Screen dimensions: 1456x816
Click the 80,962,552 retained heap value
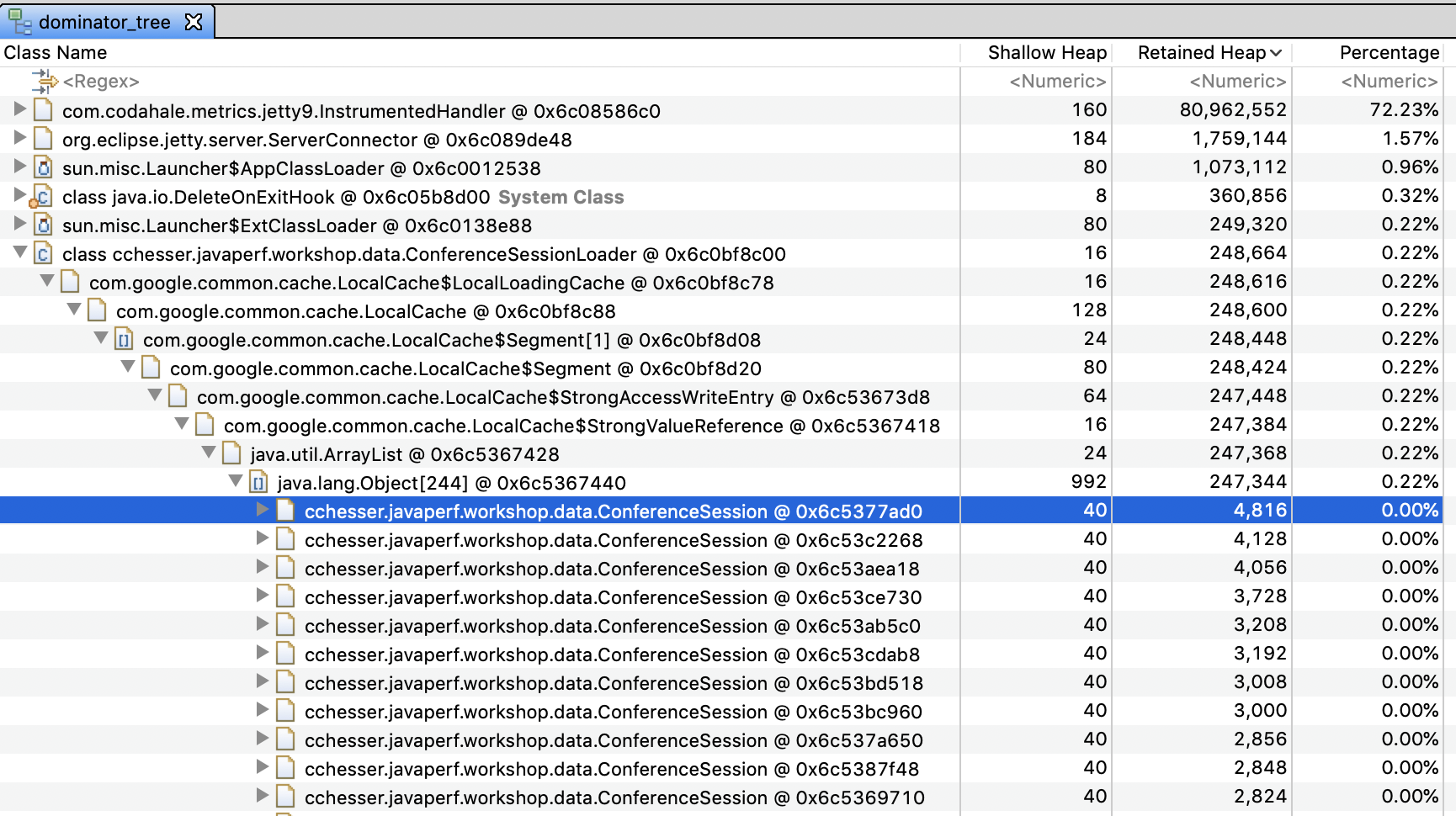coord(1233,110)
